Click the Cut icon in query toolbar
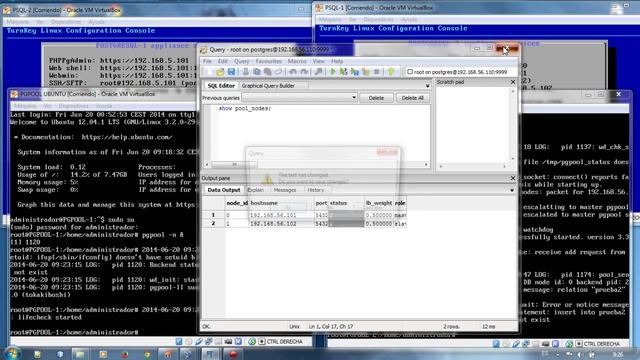This screenshot has height=360, width=640. 245,72
